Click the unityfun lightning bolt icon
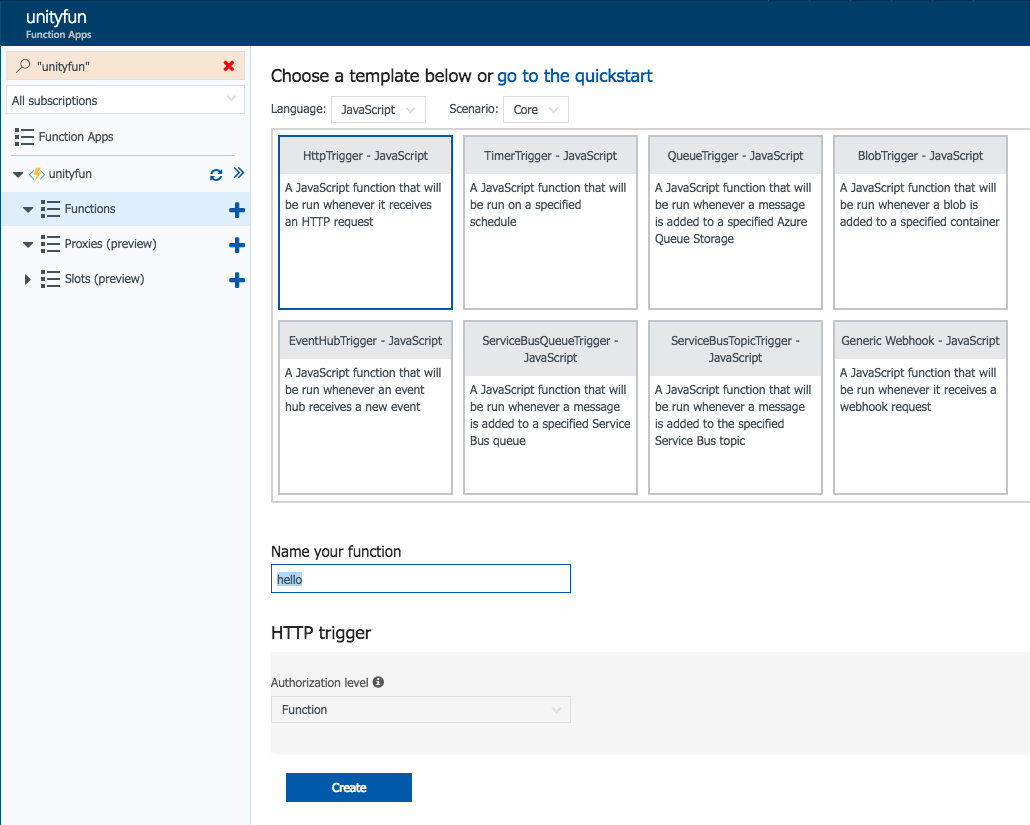1030x825 pixels. coord(37,174)
